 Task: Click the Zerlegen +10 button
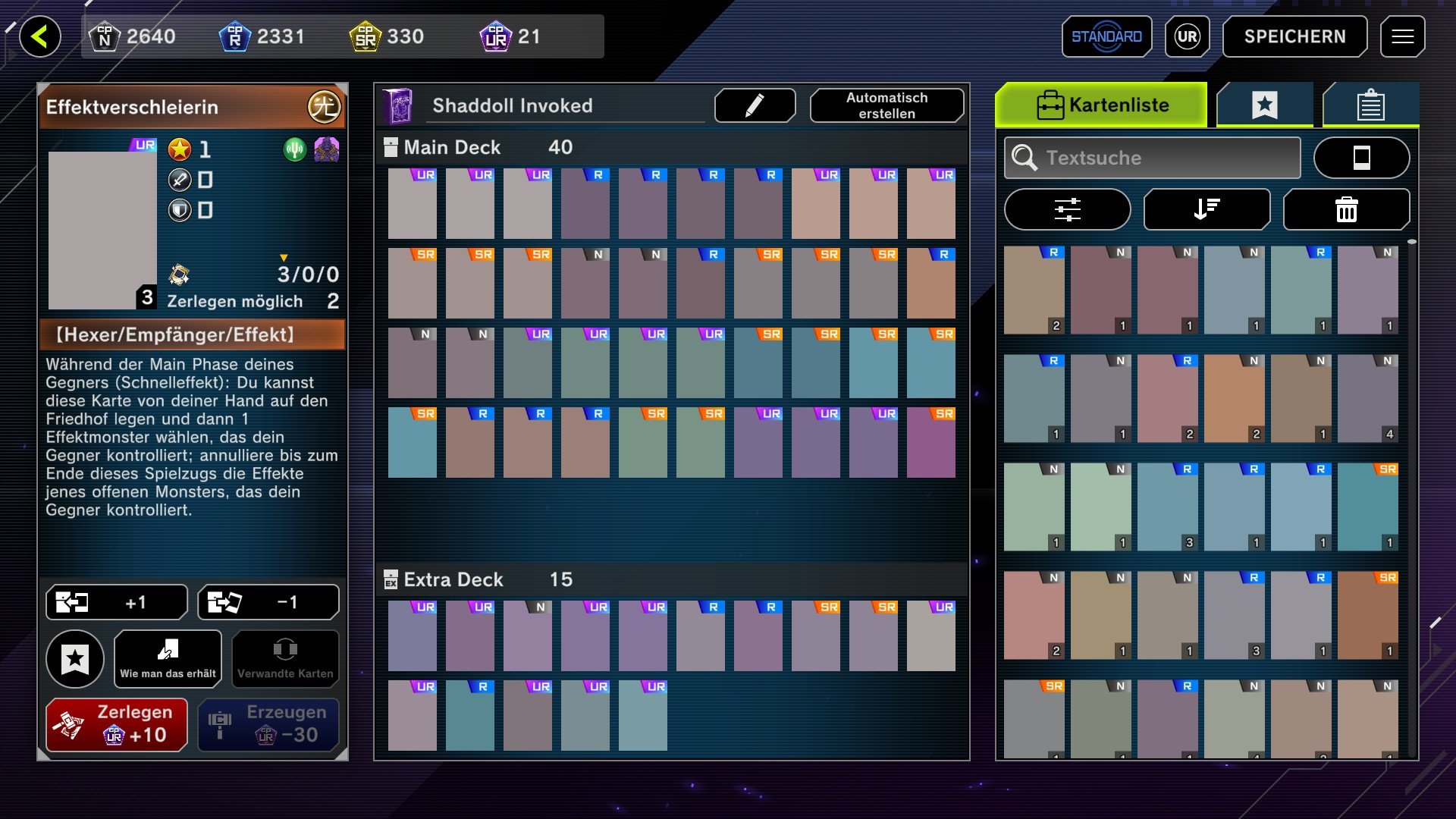[117, 724]
